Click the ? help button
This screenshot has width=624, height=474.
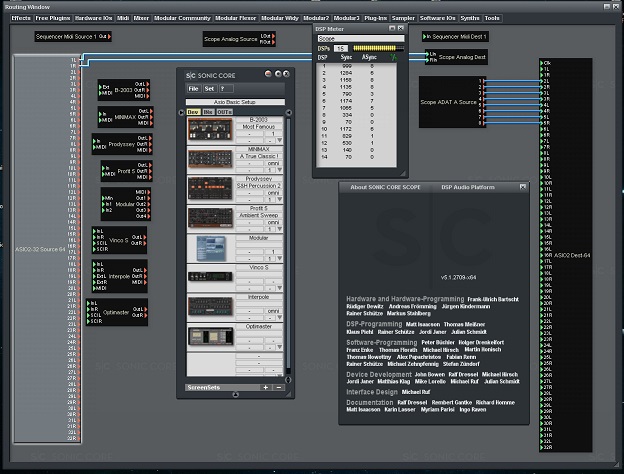coord(226,89)
